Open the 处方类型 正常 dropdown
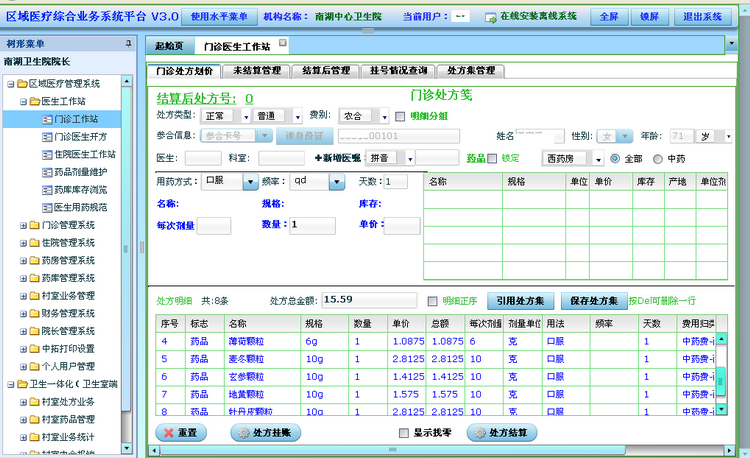The width and height of the screenshot is (750, 458). [245, 116]
